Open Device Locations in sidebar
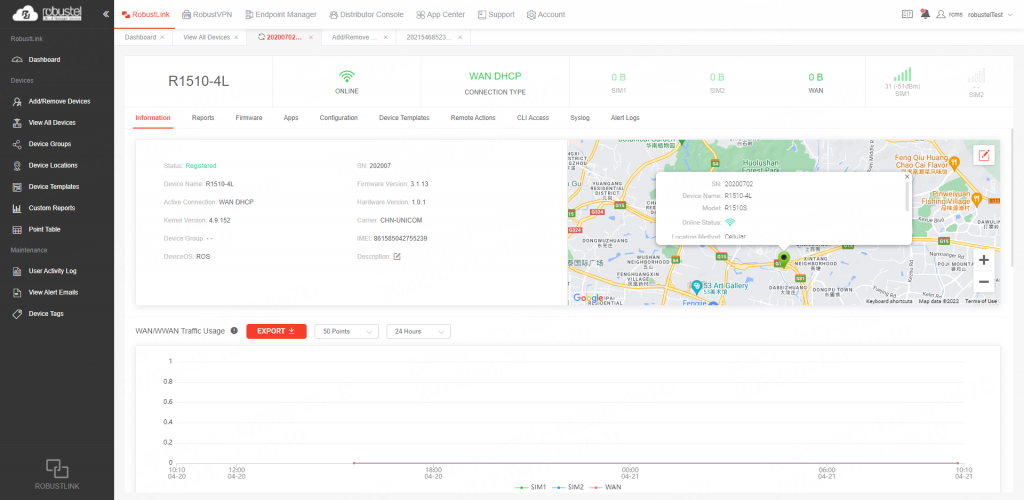 [53, 165]
